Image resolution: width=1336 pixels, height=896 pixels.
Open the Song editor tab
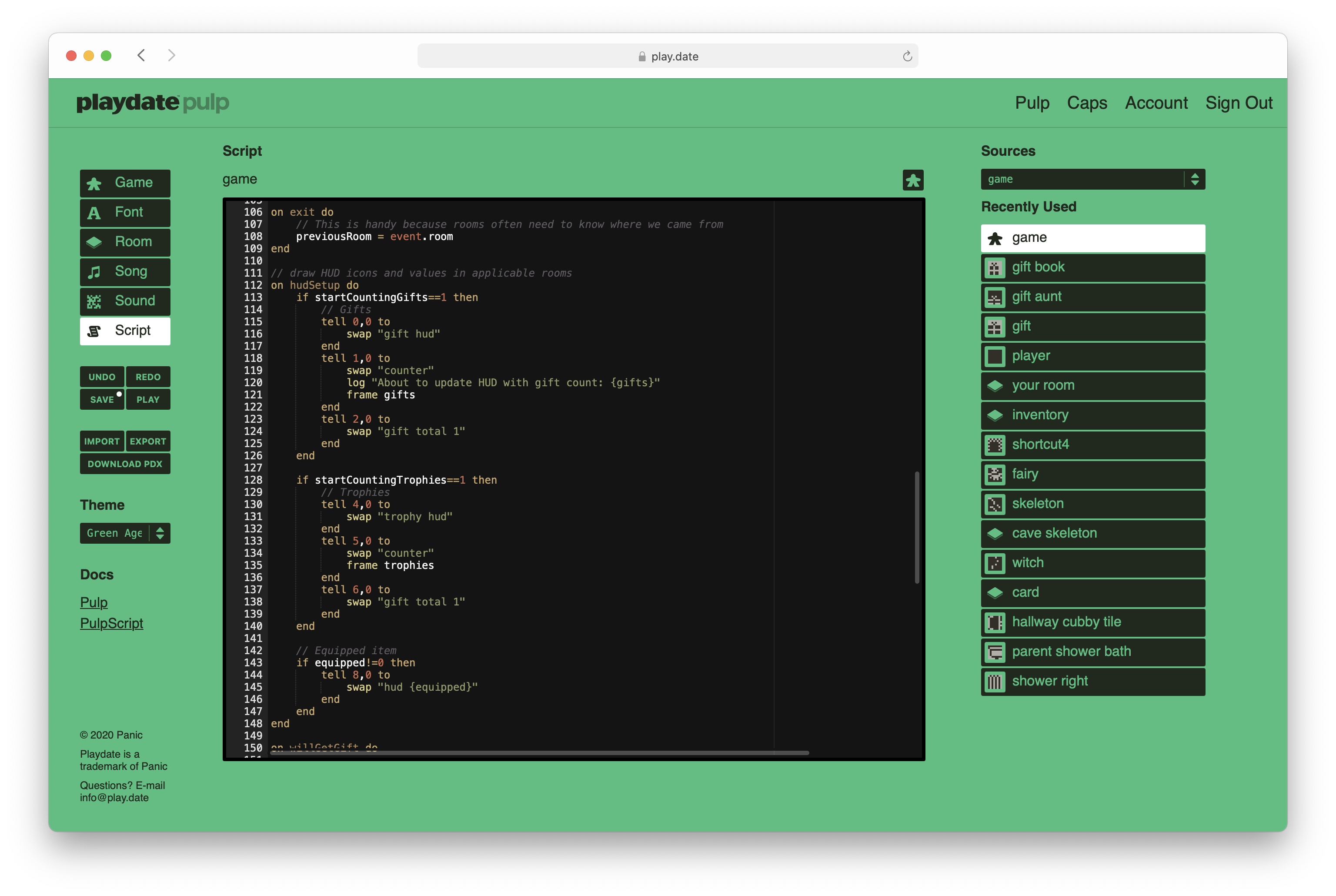(124, 271)
